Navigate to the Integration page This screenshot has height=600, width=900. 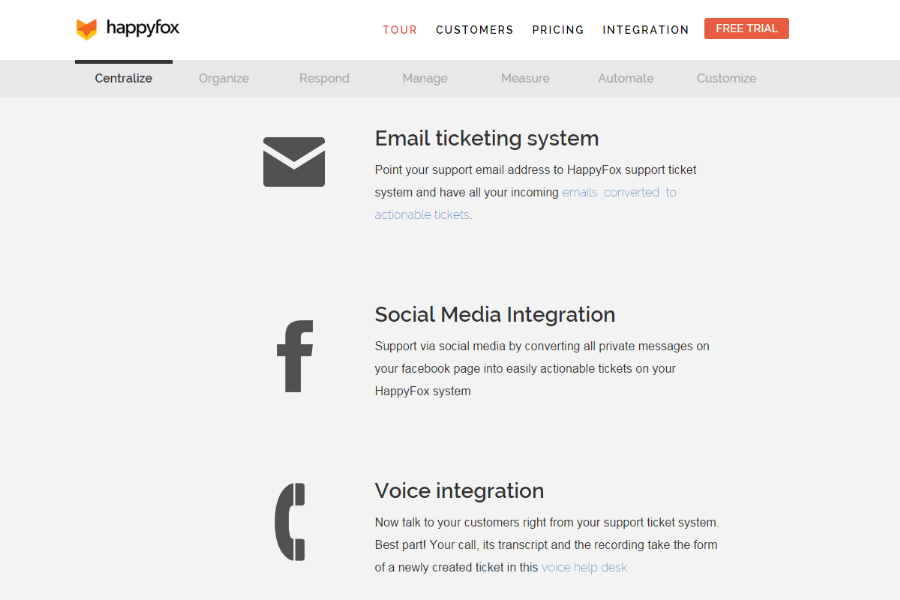coord(645,30)
